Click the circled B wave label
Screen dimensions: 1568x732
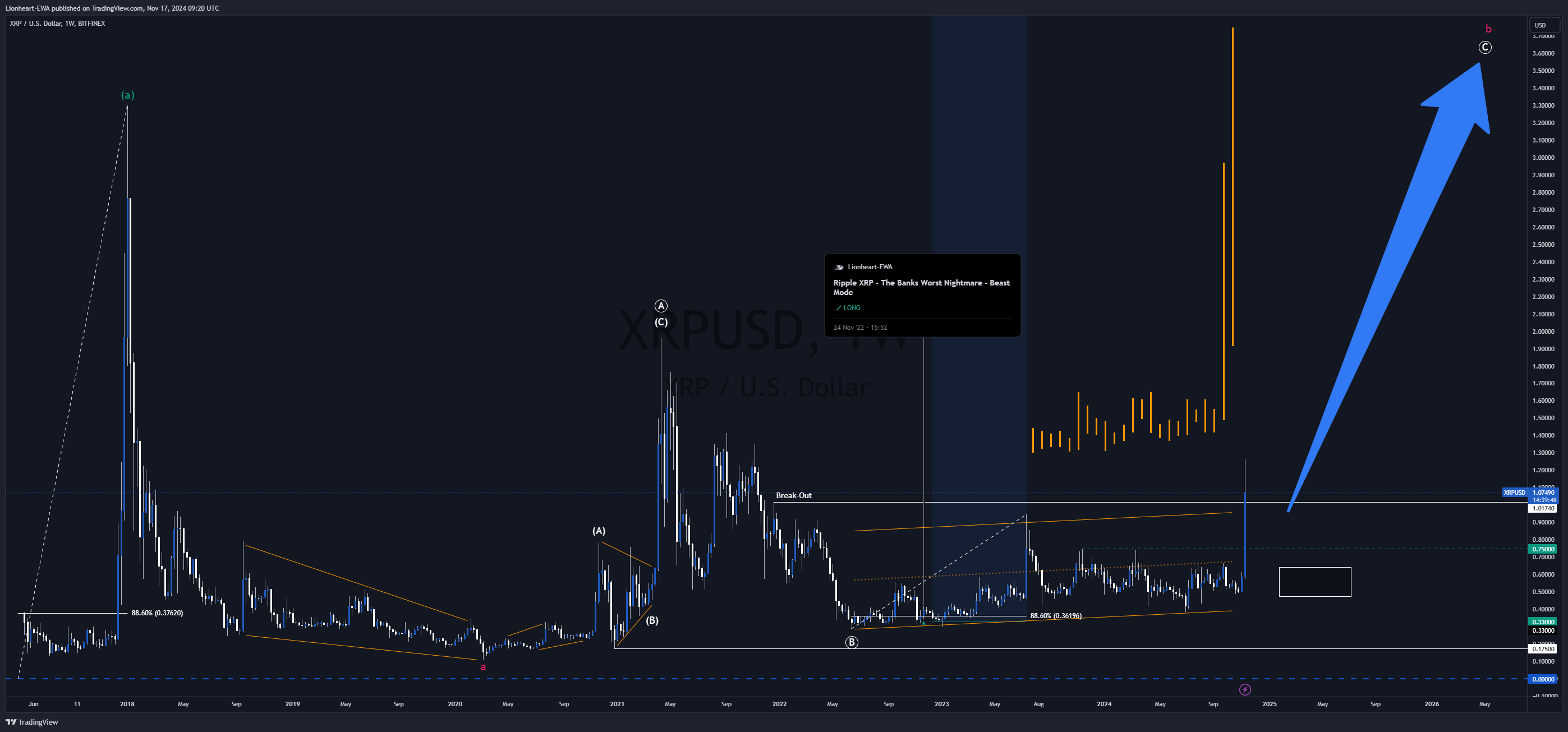852,642
